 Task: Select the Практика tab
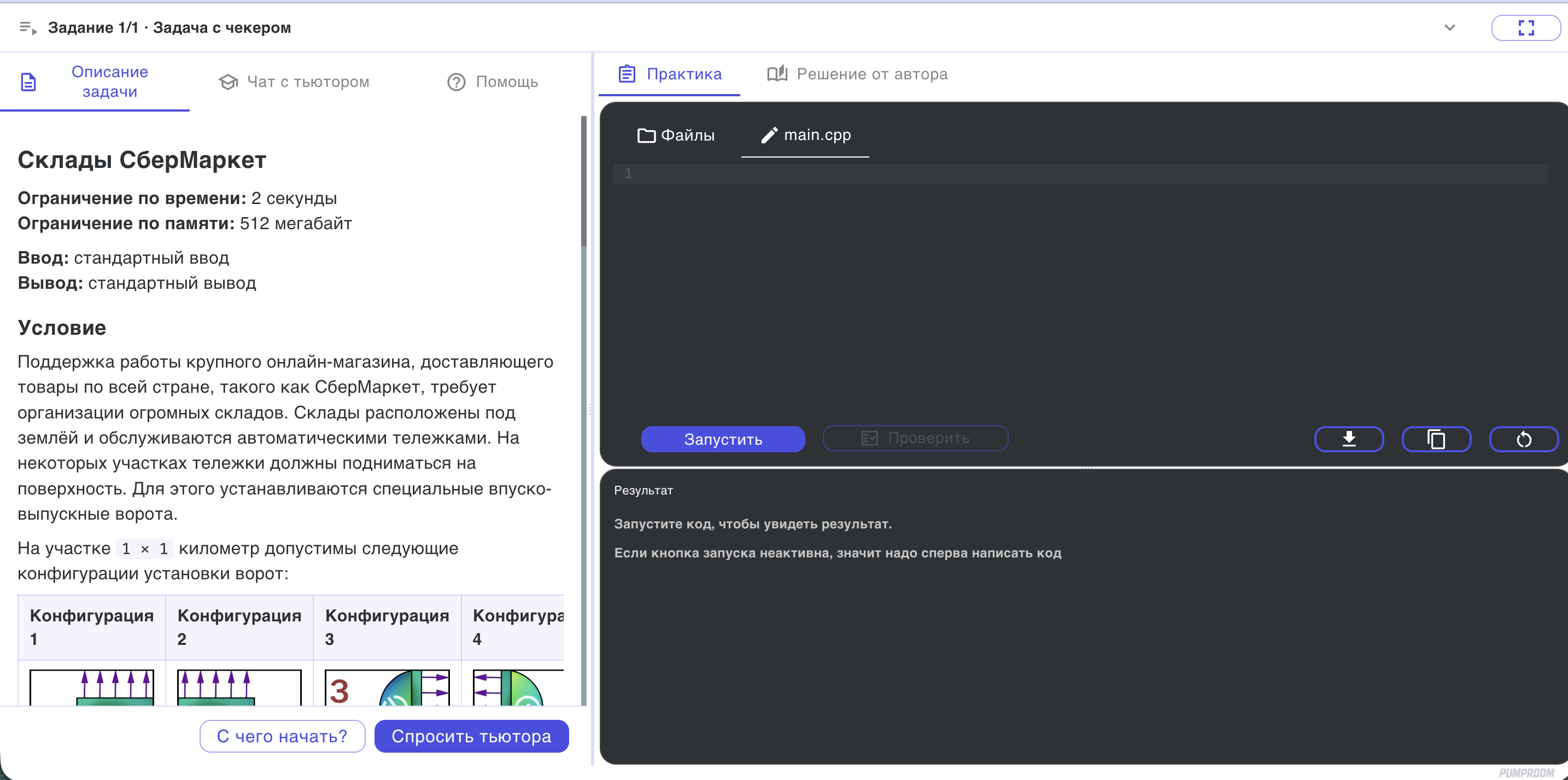pyautogui.click(x=670, y=74)
